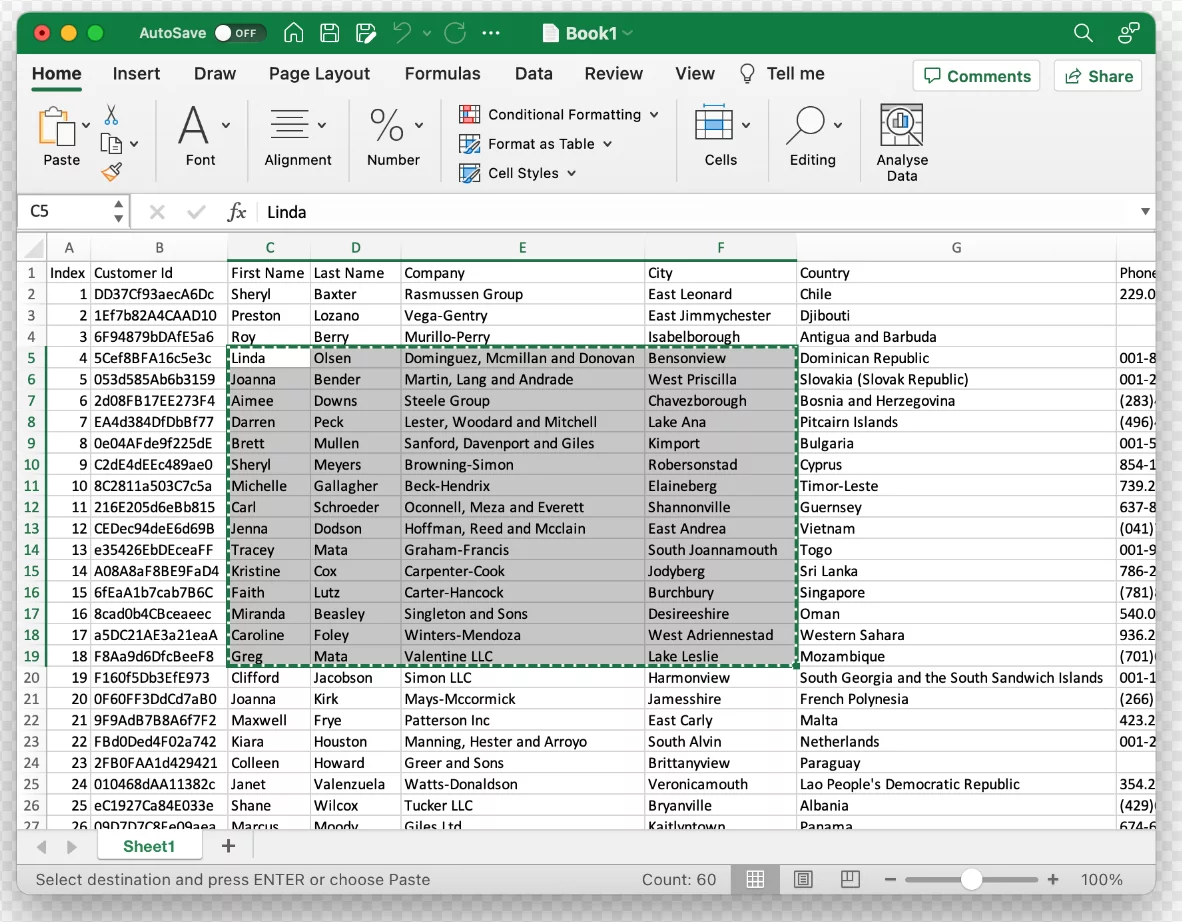Open the View tab
1182x922 pixels.
[x=695, y=74]
